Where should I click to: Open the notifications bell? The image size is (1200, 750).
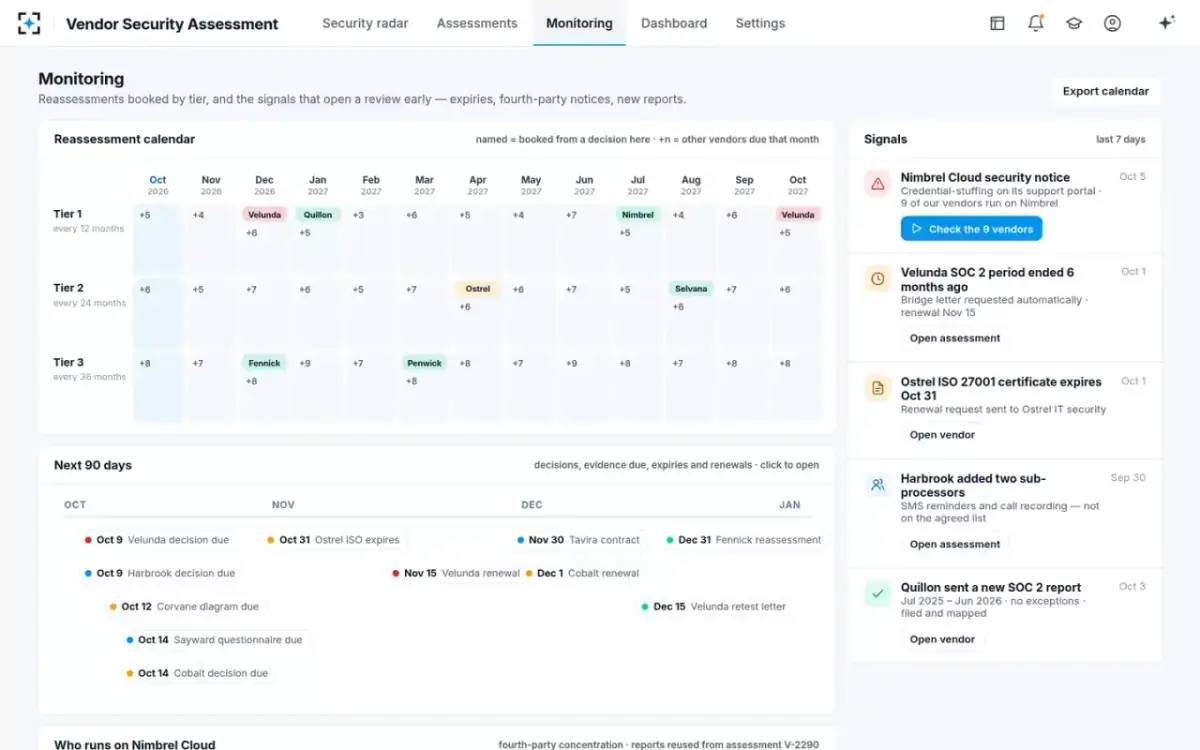point(1036,23)
